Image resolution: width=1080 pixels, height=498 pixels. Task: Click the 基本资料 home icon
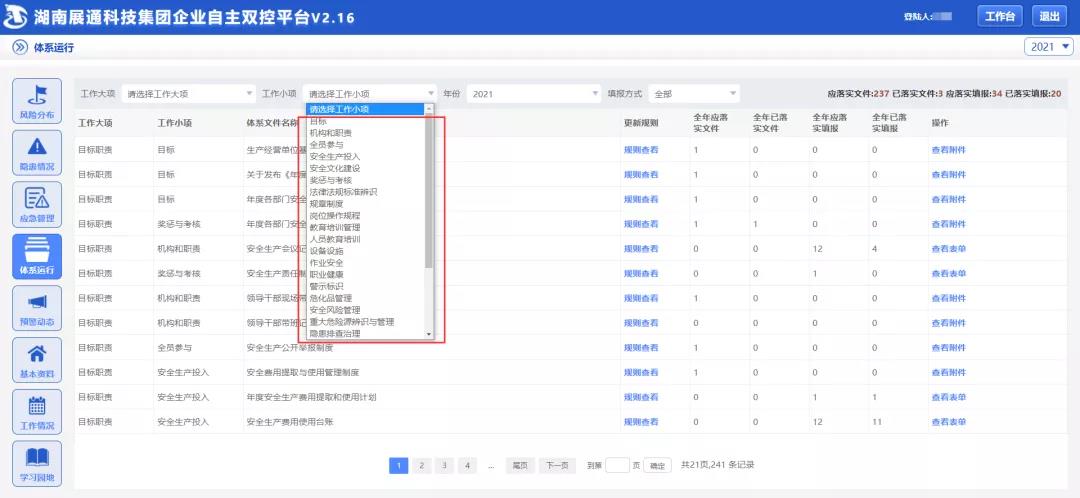(x=36, y=360)
